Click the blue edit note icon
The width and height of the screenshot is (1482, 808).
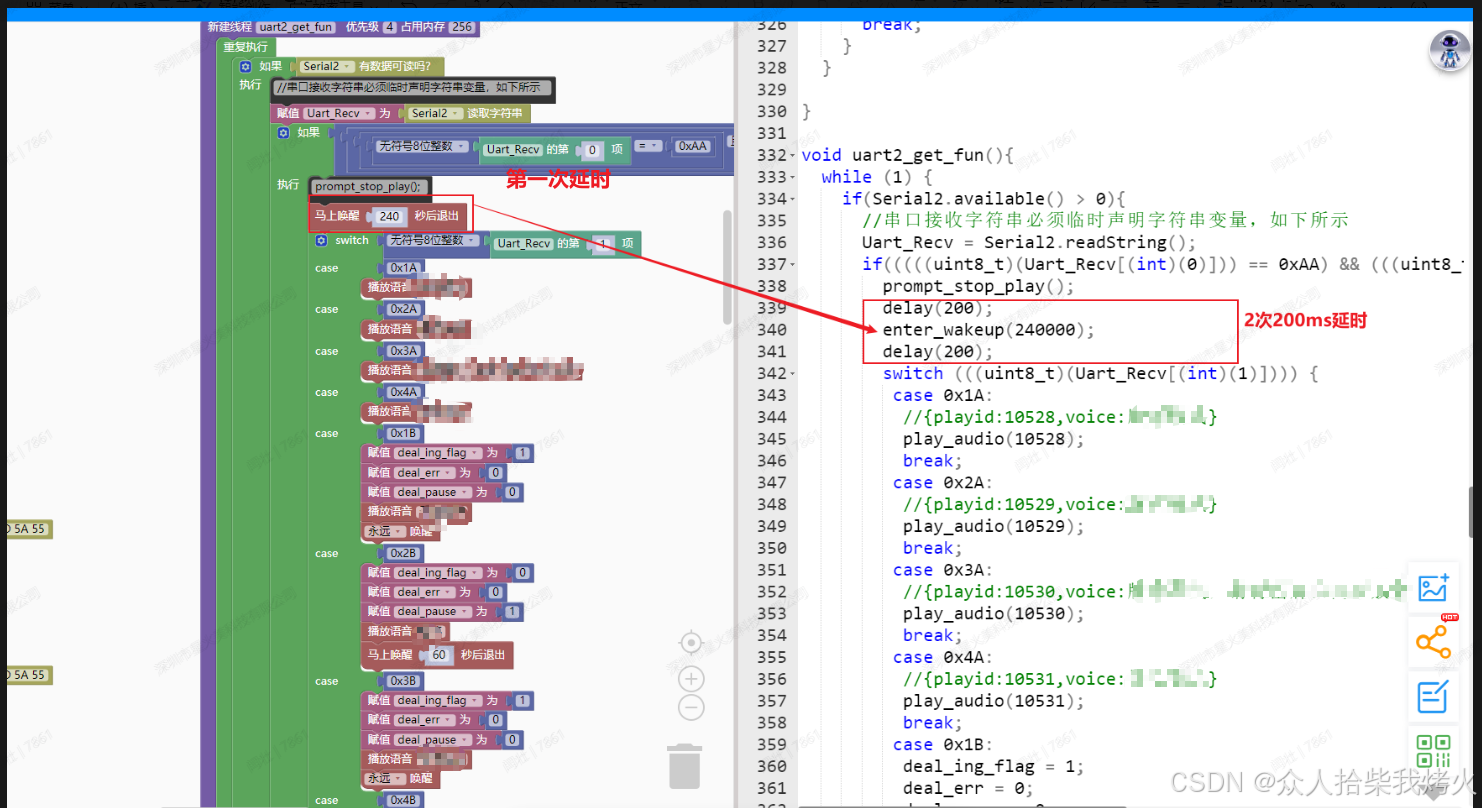click(x=1434, y=696)
